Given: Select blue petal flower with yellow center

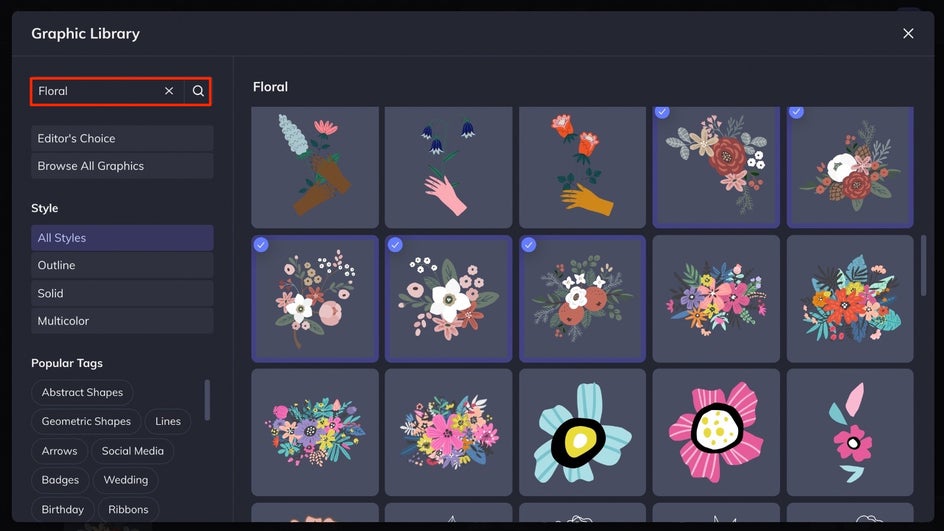Looking at the screenshot, I should (582, 432).
